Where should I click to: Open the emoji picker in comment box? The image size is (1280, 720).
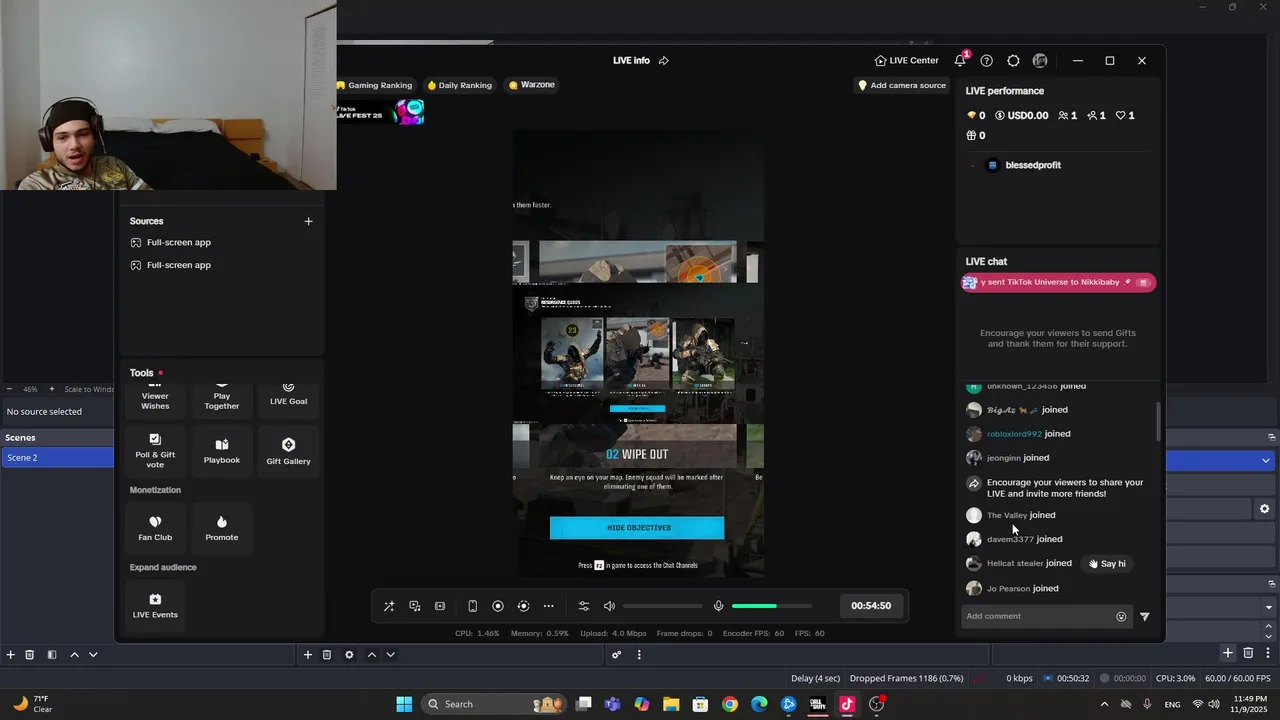pyautogui.click(x=1121, y=617)
